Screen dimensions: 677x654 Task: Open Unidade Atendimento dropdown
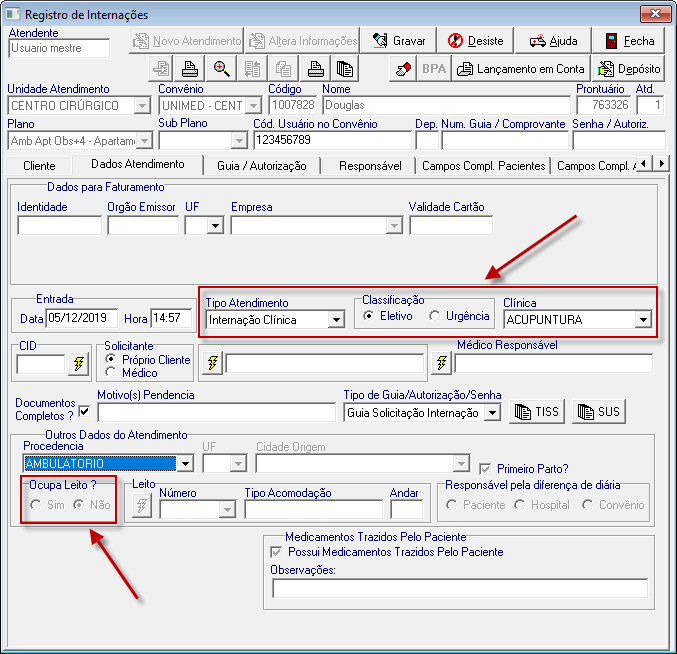pos(142,105)
